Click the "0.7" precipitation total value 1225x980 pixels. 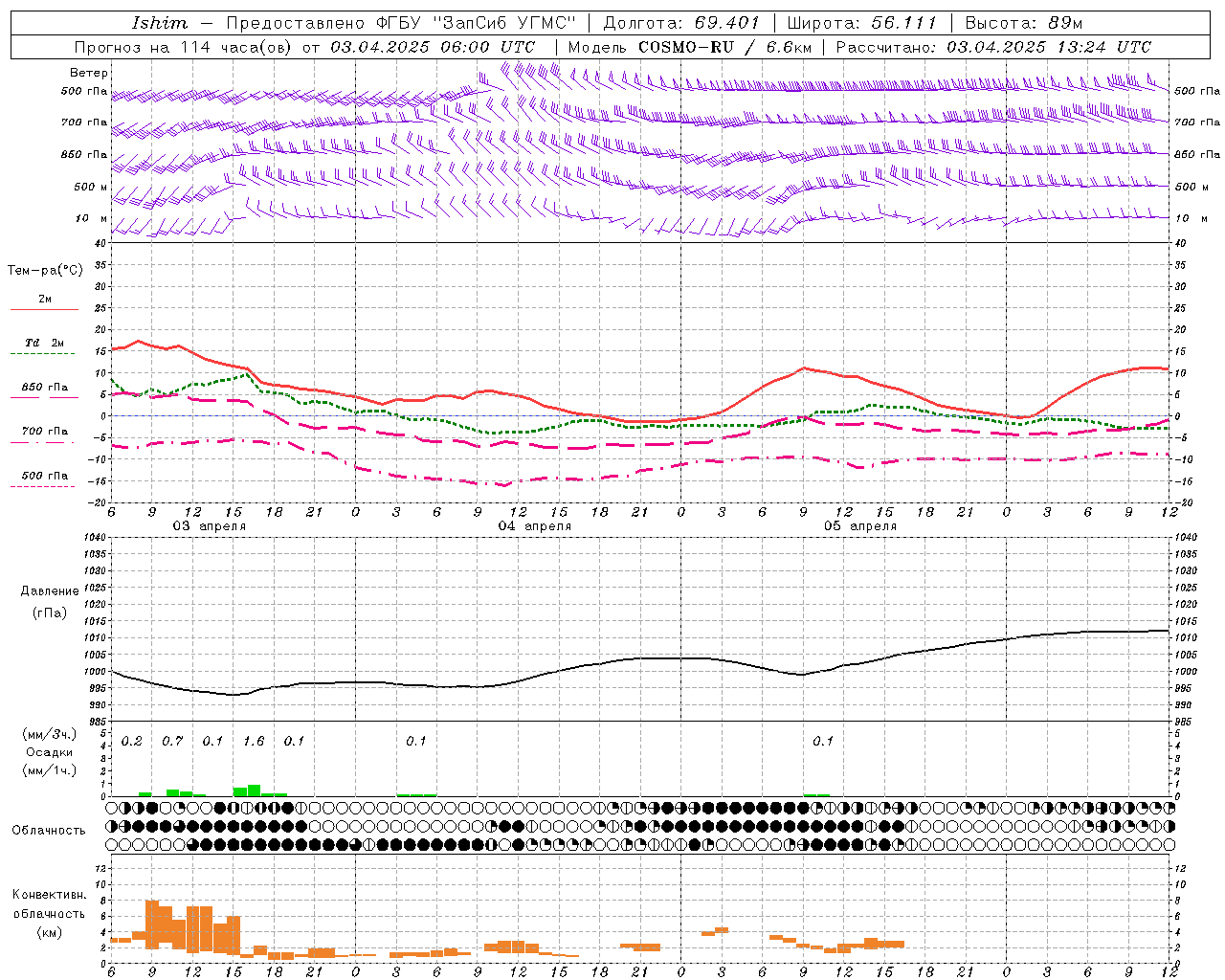pos(172,742)
